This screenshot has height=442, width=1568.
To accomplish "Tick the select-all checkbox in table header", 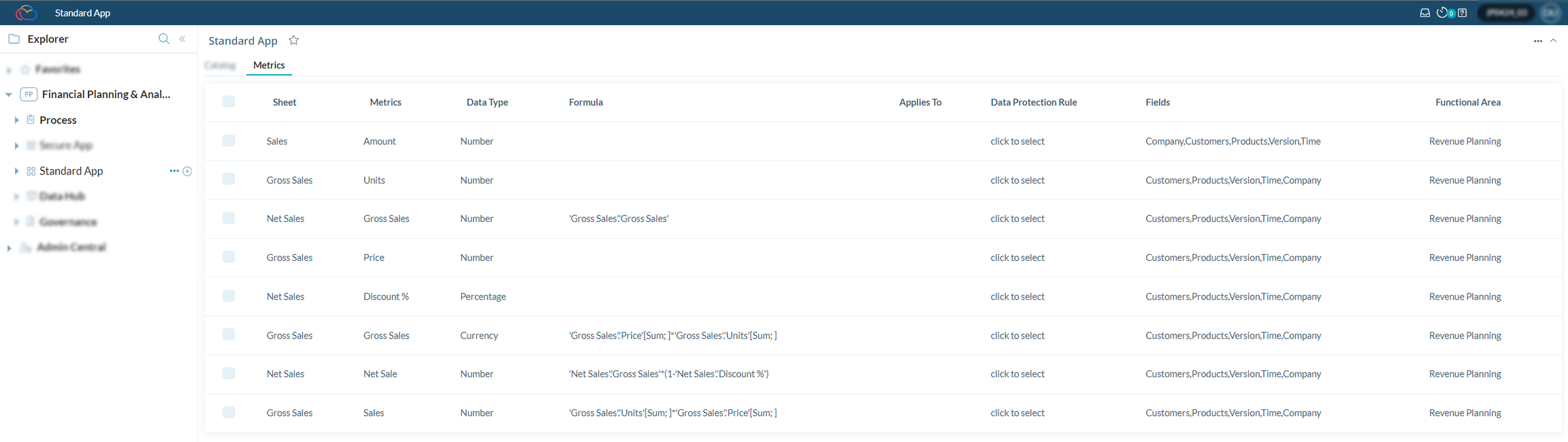I will 229,102.
